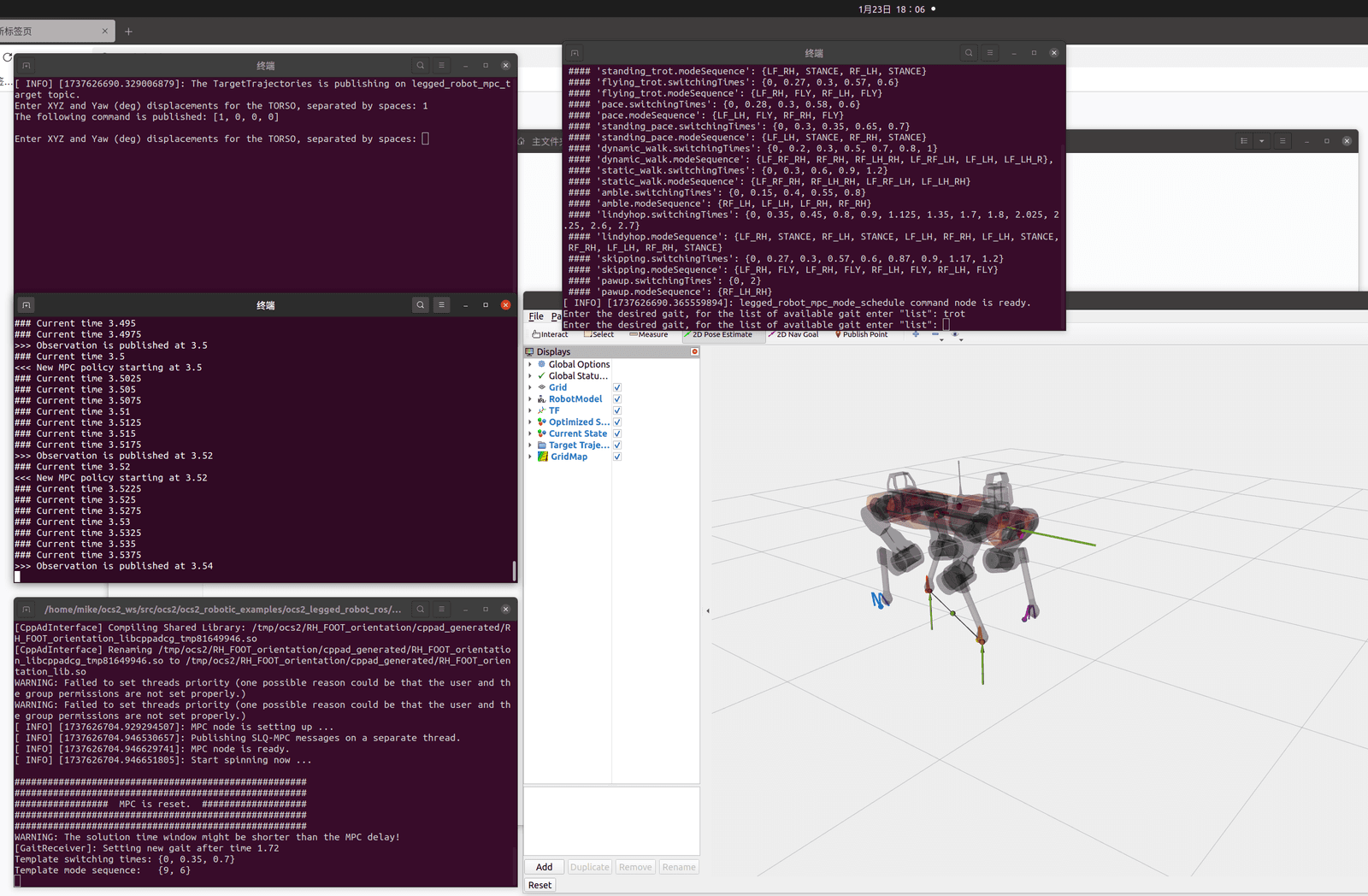Open search in the gait list terminal
Screen dimensions: 1368x896
tap(969, 53)
